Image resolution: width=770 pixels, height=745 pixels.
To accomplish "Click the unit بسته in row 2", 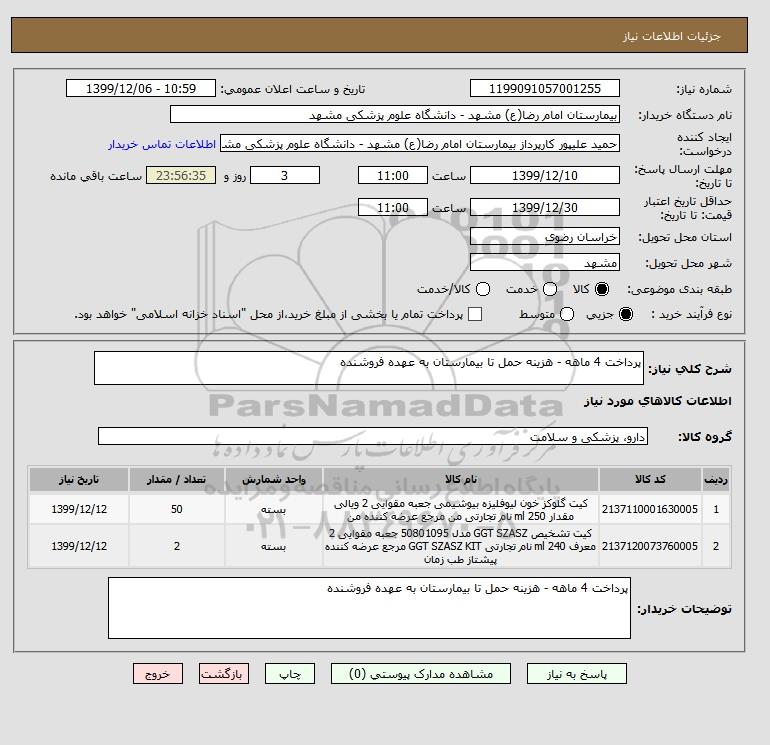I will [x=274, y=547].
